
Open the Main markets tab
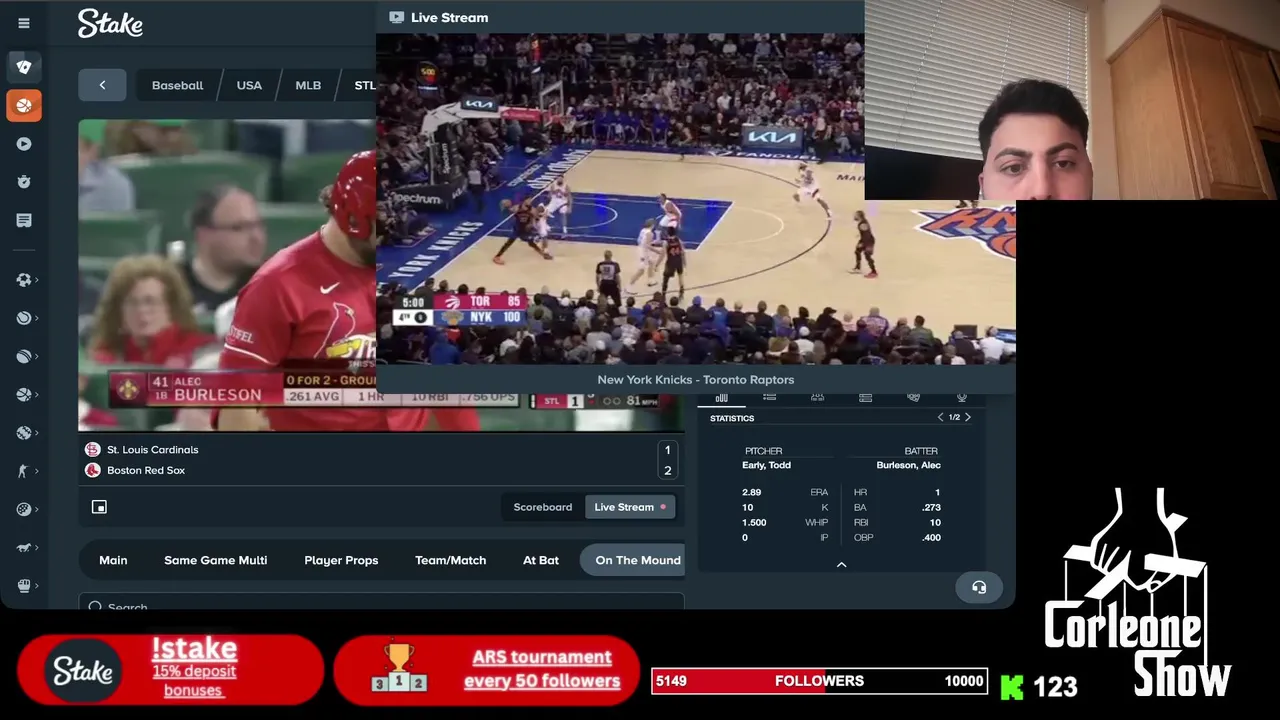(x=113, y=560)
